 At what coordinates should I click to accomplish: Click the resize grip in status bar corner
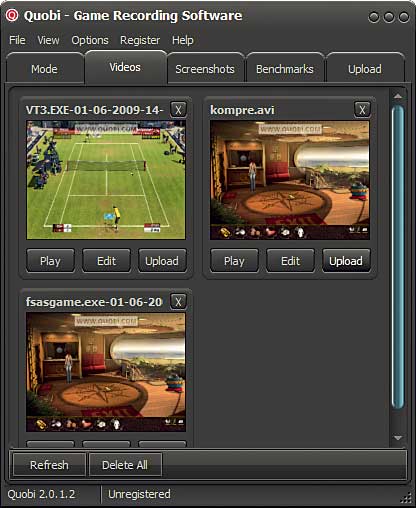pos(406,498)
